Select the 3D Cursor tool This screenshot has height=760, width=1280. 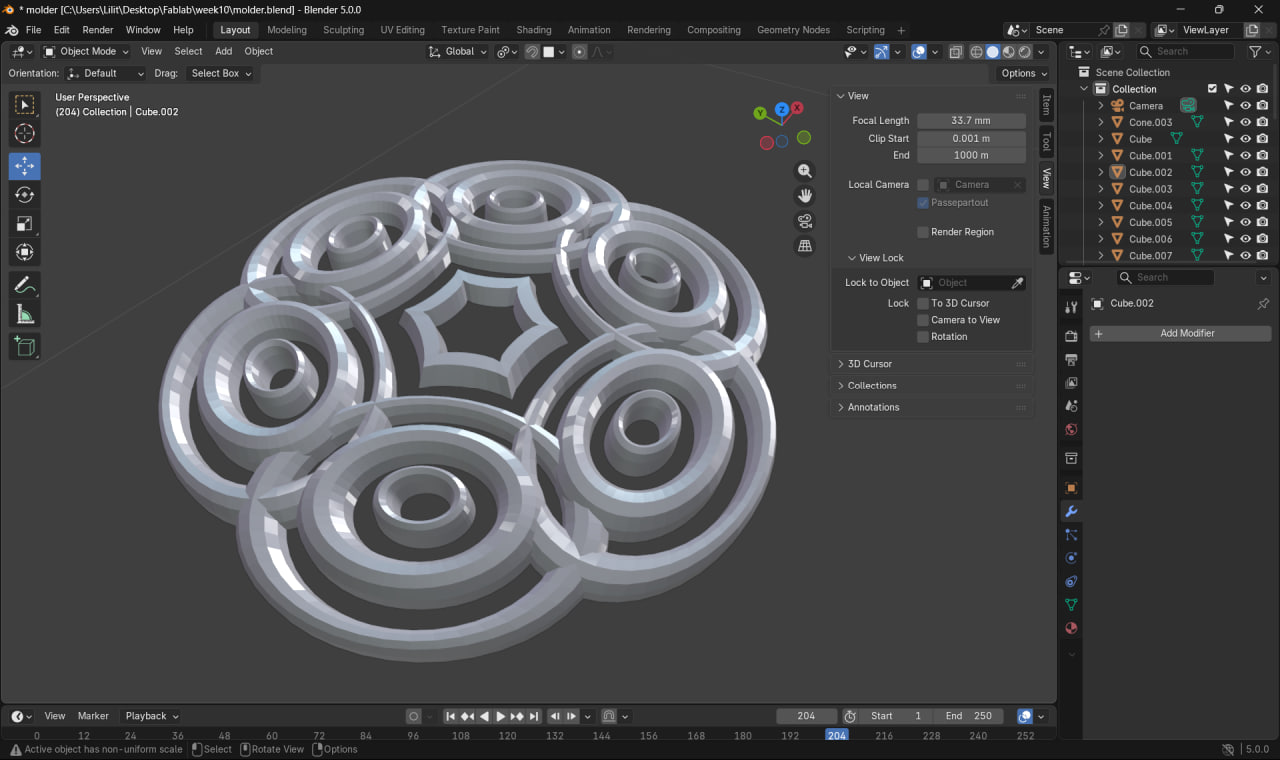pos(25,134)
